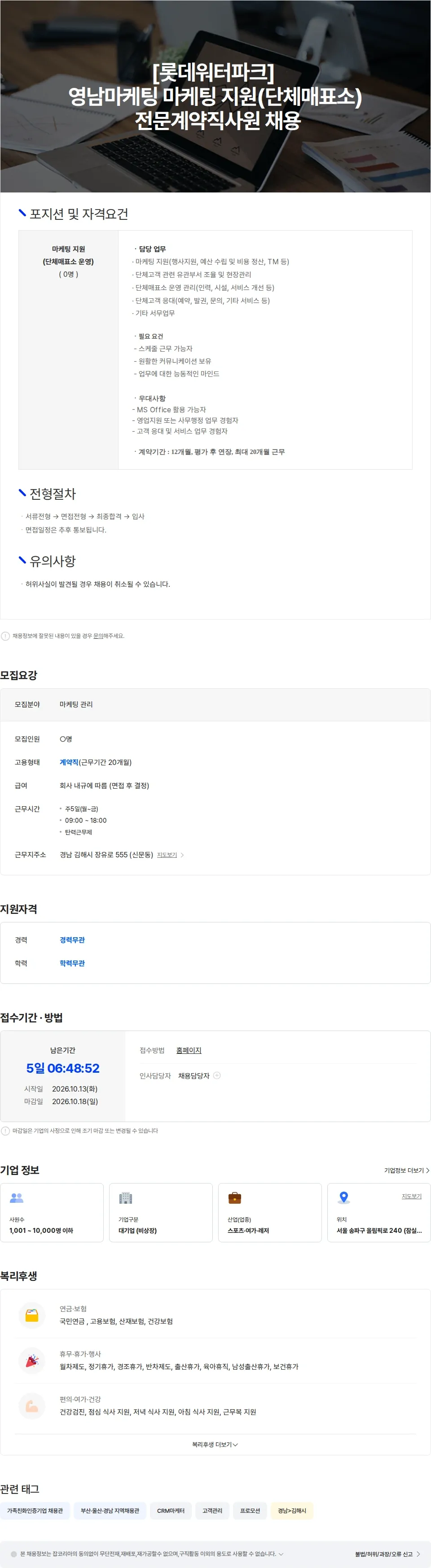Click the 서울 송파구 올림픽로 240 address text
Viewport: 431px width, 1568px height.
(379, 1230)
